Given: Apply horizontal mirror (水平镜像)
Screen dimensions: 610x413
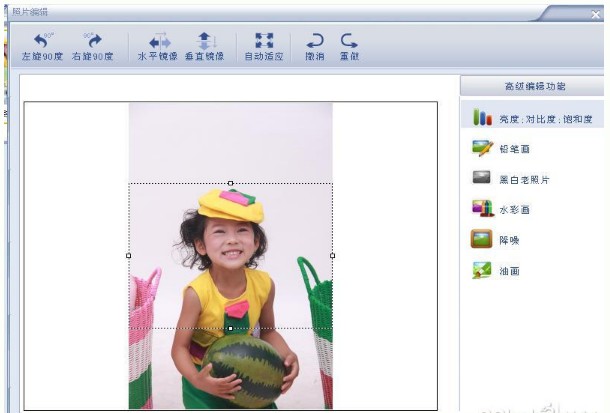Looking at the screenshot, I should tap(158, 42).
